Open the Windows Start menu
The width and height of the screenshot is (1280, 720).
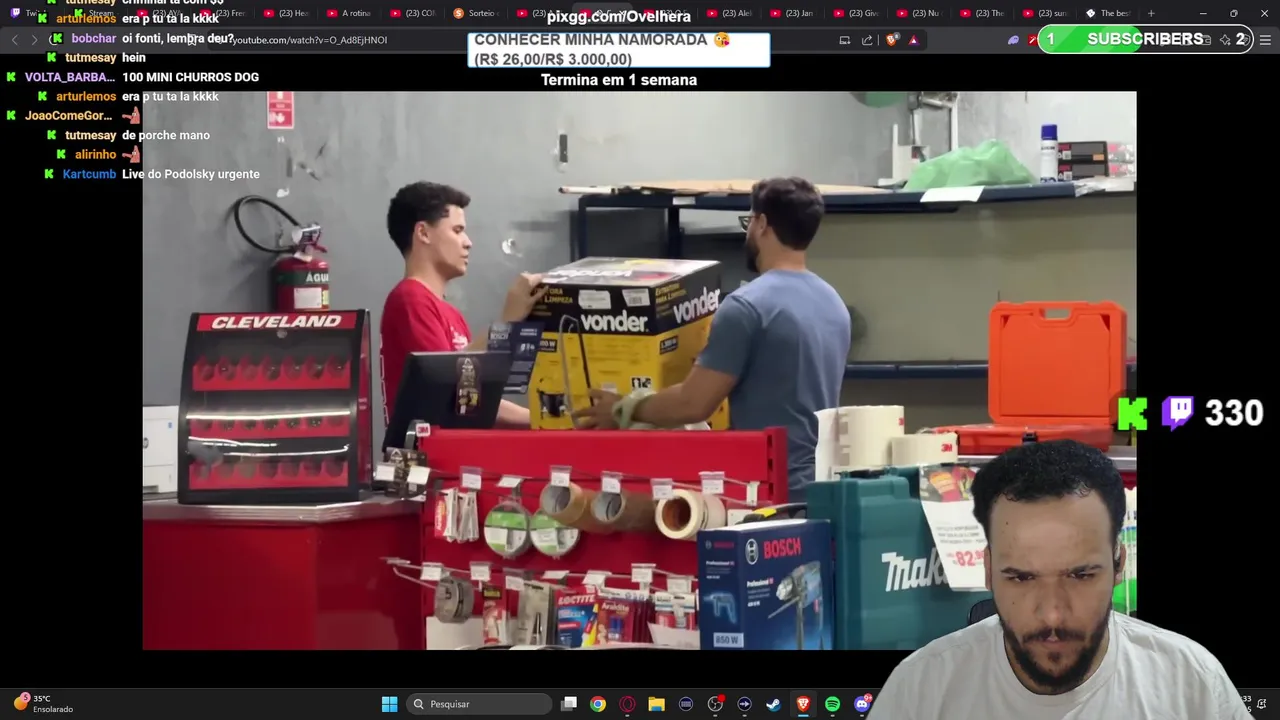tap(389, 704)
